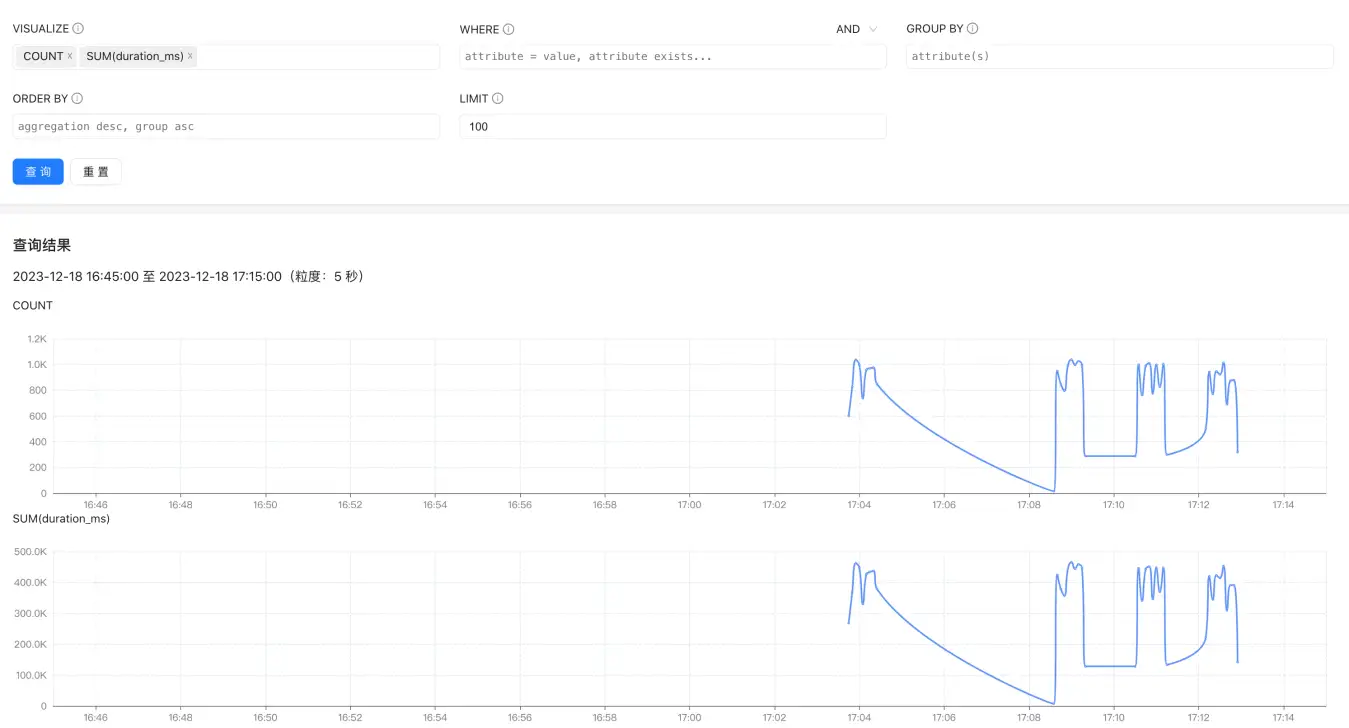This screenshot has width=1349, height=728.
Task: Click the LIMIT input showing 100
Action: pos(672,127)
